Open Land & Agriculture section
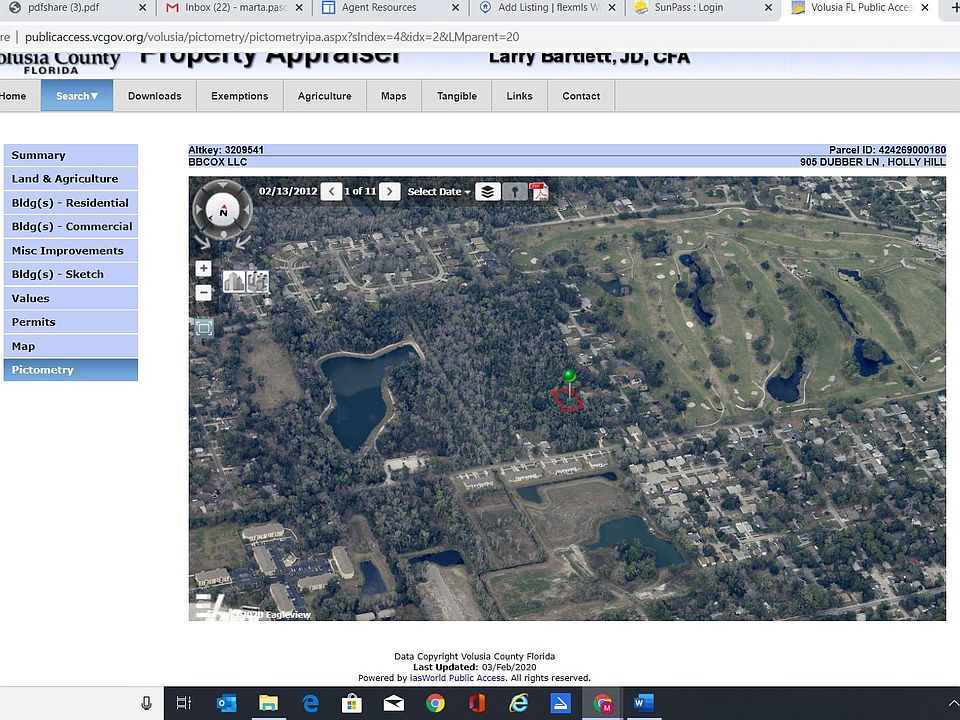The width and height of the screenshot is (960, 720). (x=70, y=179)
